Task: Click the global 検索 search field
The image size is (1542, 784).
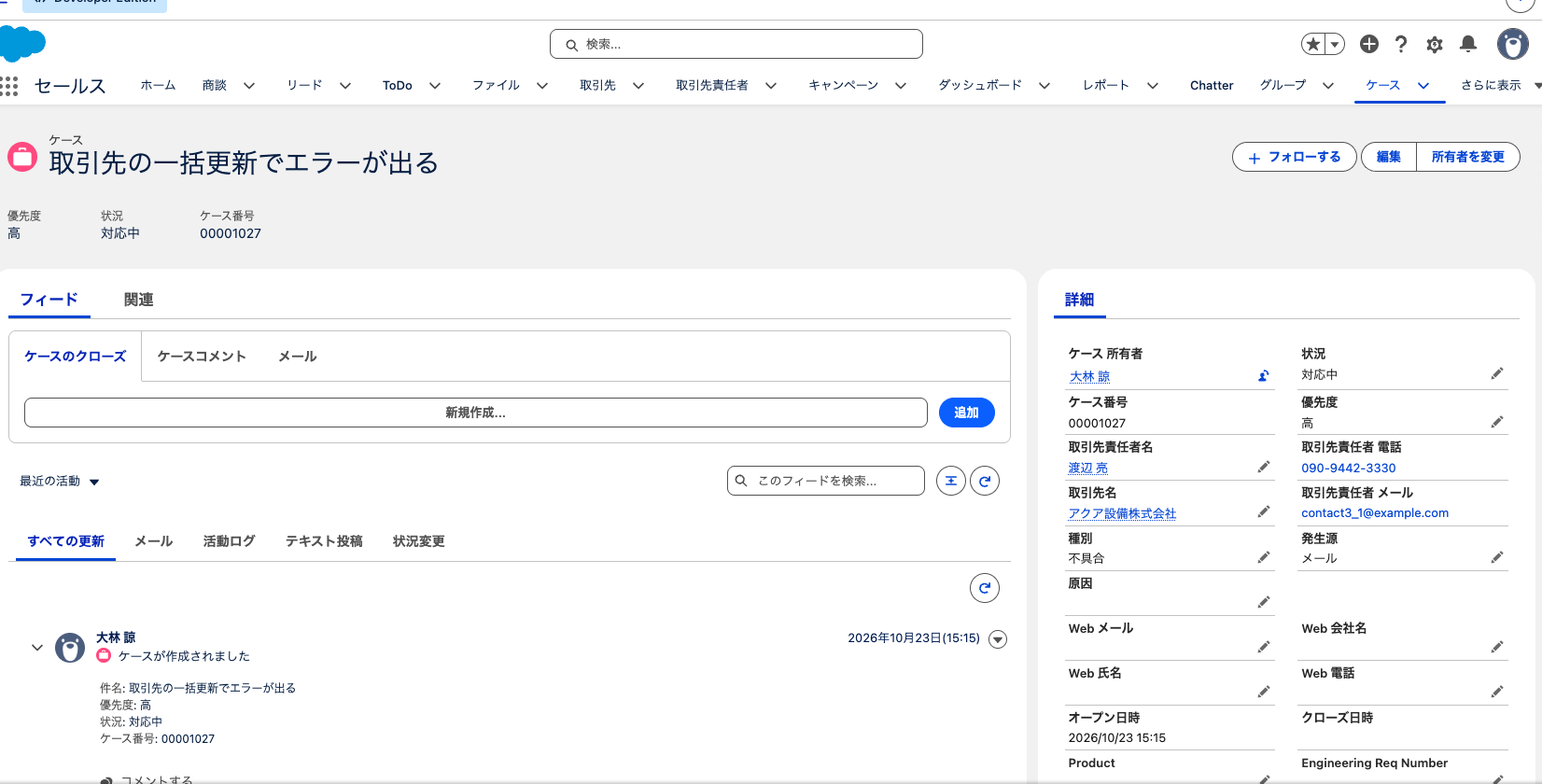Action: point(736,44)
